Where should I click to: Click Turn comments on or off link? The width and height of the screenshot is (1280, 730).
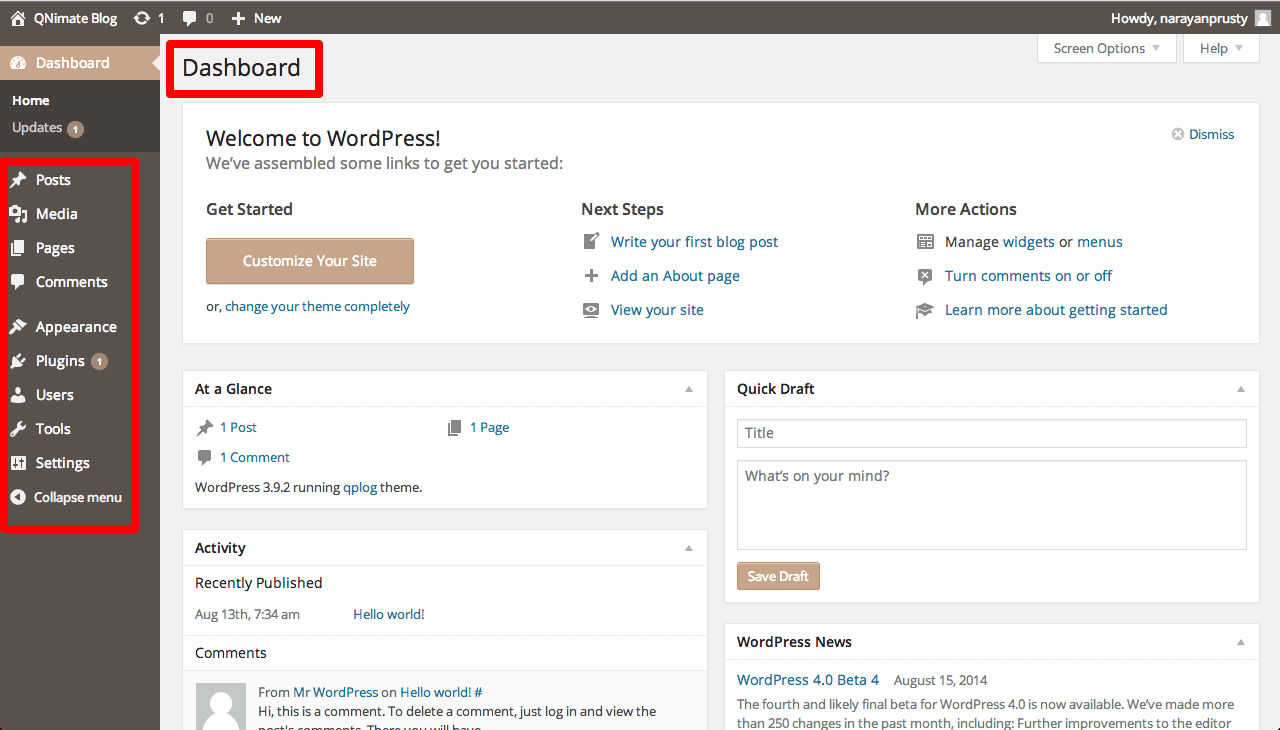1028,276
